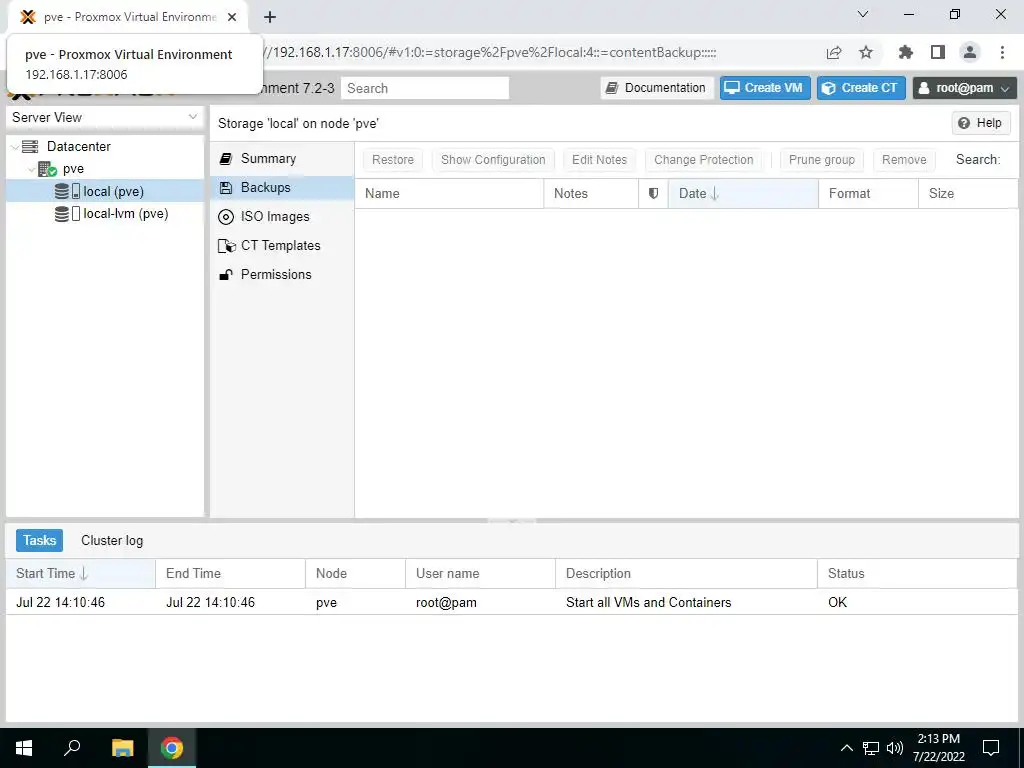The image size is (1024, 768).
Task: Click the Help button
Action: (981, 123)
